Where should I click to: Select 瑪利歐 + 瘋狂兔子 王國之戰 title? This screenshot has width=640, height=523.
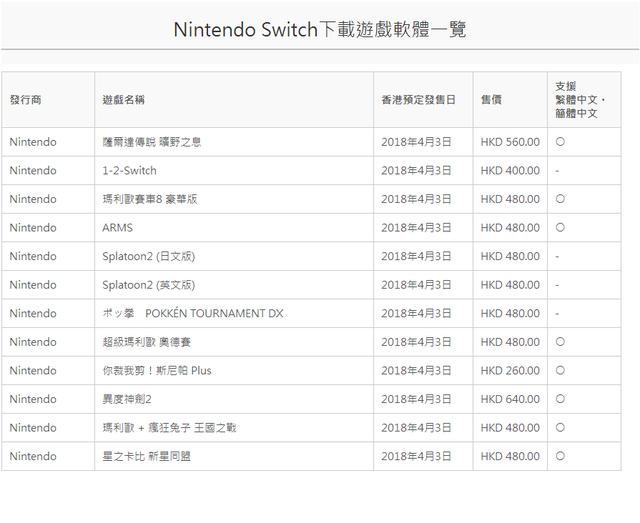click(169, 427)
